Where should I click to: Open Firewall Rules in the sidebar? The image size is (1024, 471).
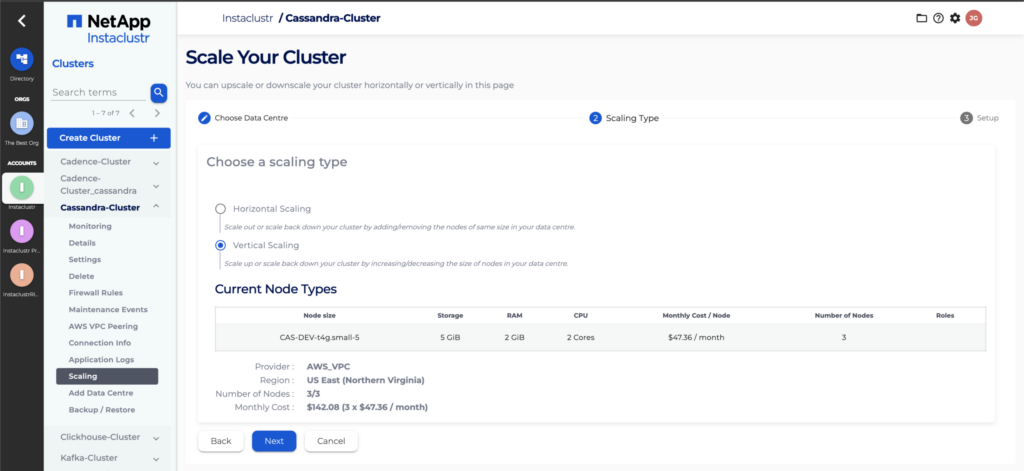95,293
